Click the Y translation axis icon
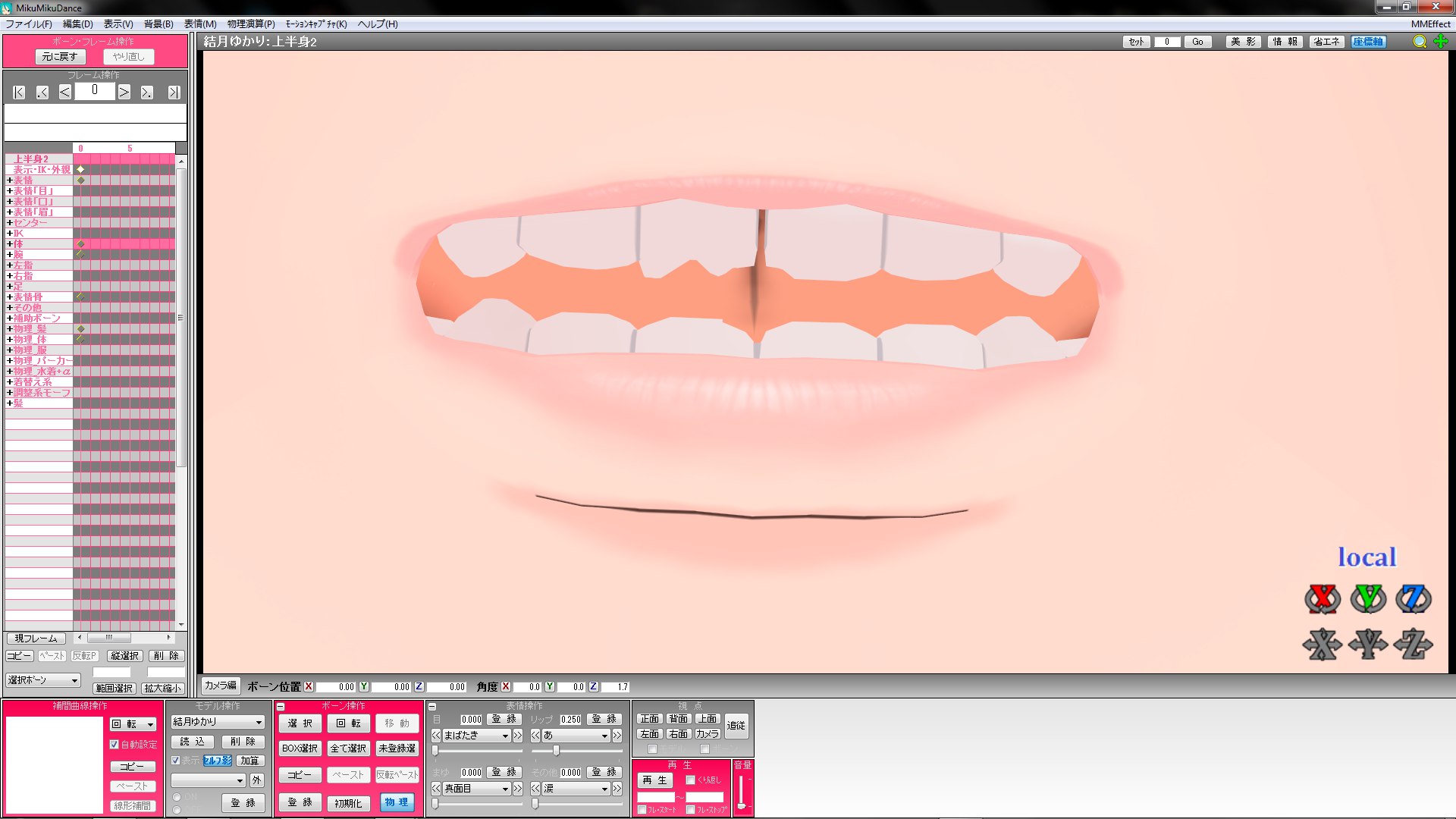The image size is (1456, 819). click(1367, 645)
